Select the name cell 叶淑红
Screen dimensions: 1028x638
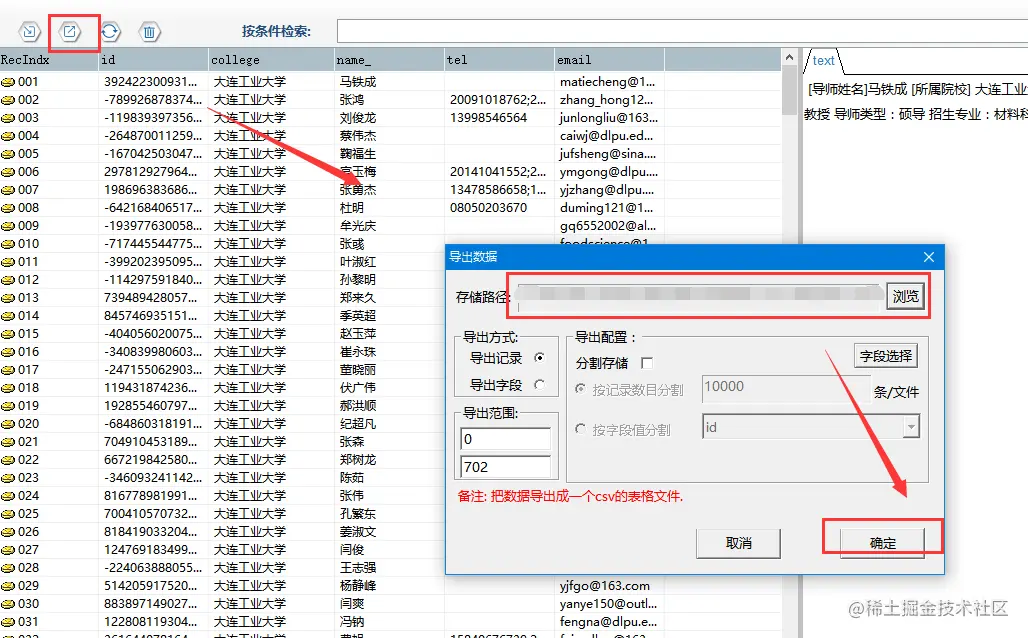point(358,262)
